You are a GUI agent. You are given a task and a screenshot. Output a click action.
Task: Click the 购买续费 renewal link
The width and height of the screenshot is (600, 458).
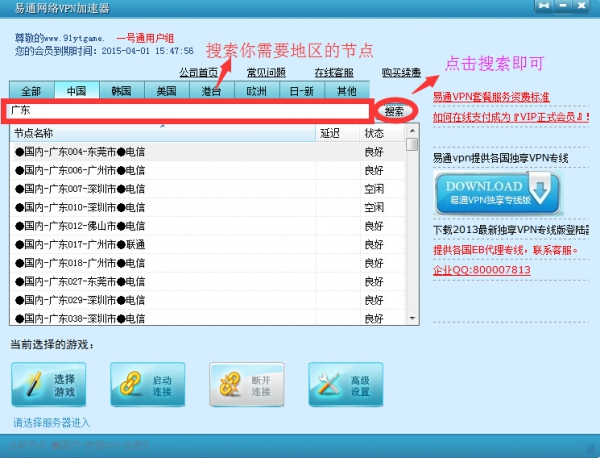click(400, 73)
